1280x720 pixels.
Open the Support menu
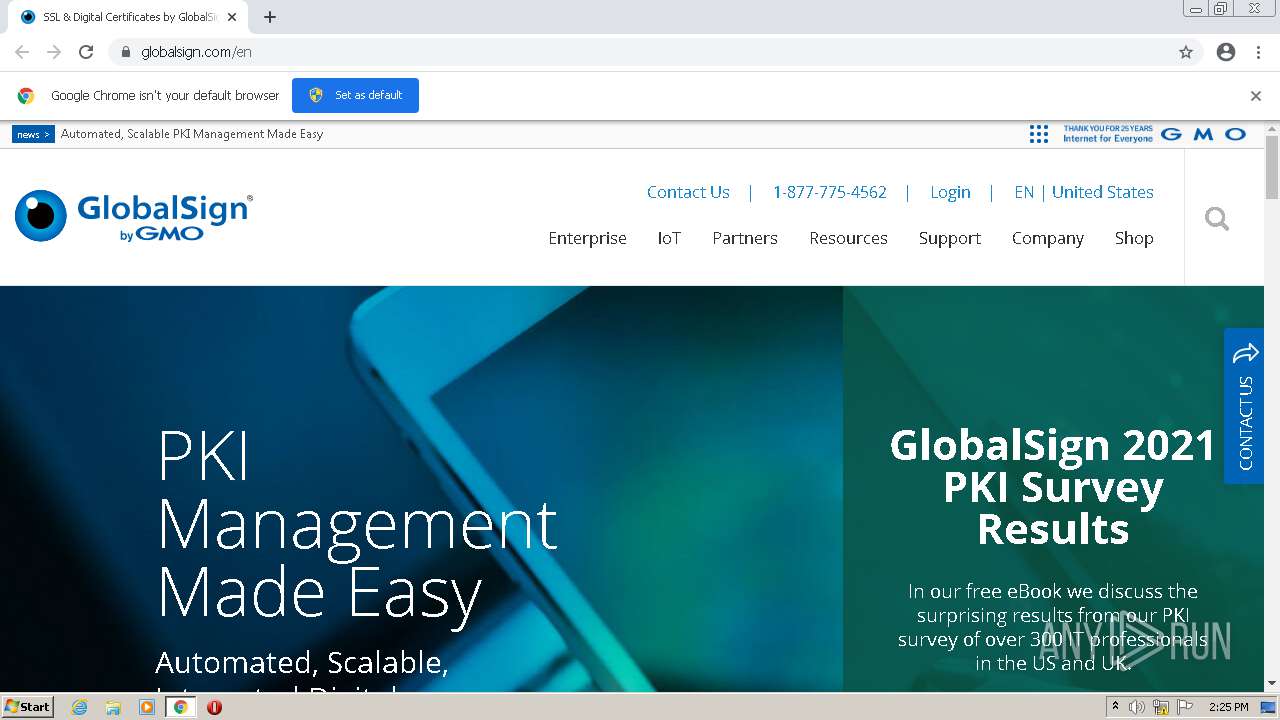click(x=950, y=238)
